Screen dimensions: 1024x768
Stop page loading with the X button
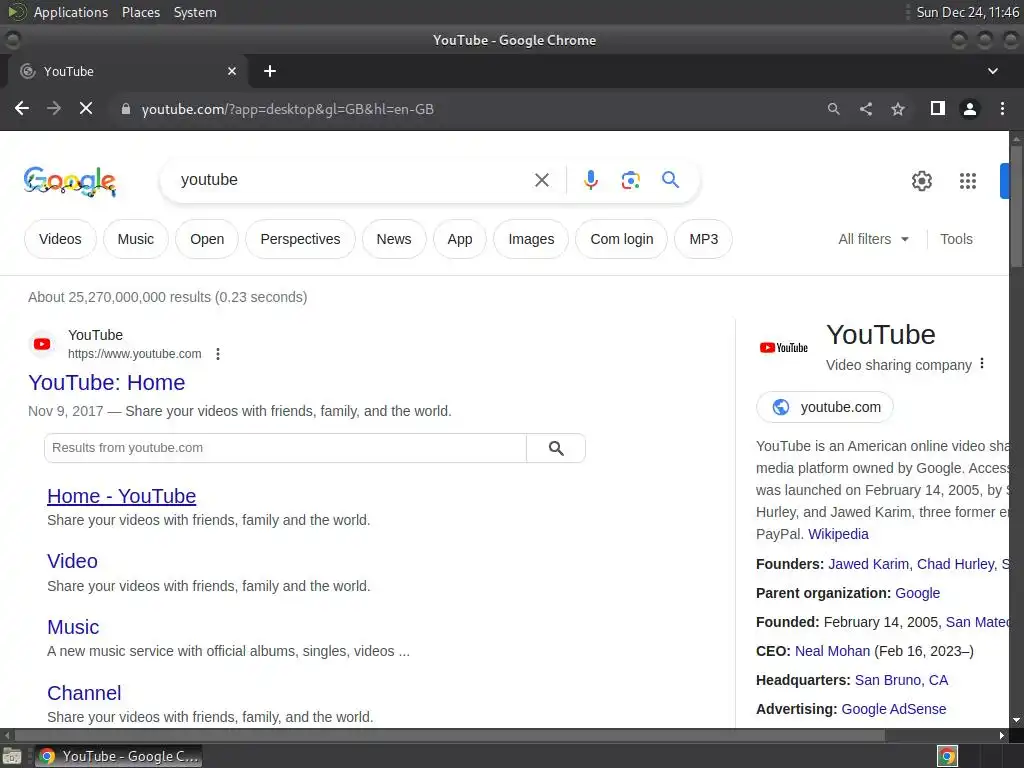pyautogui.click(x=86, y=108)
